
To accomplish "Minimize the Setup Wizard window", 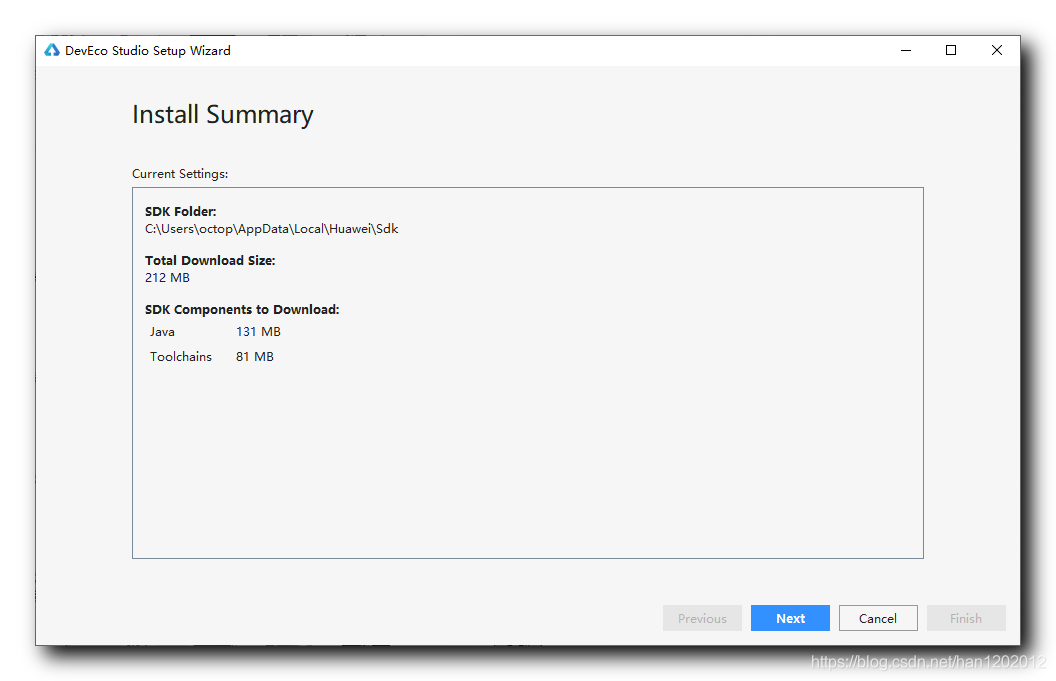I will tap(906, 51).
